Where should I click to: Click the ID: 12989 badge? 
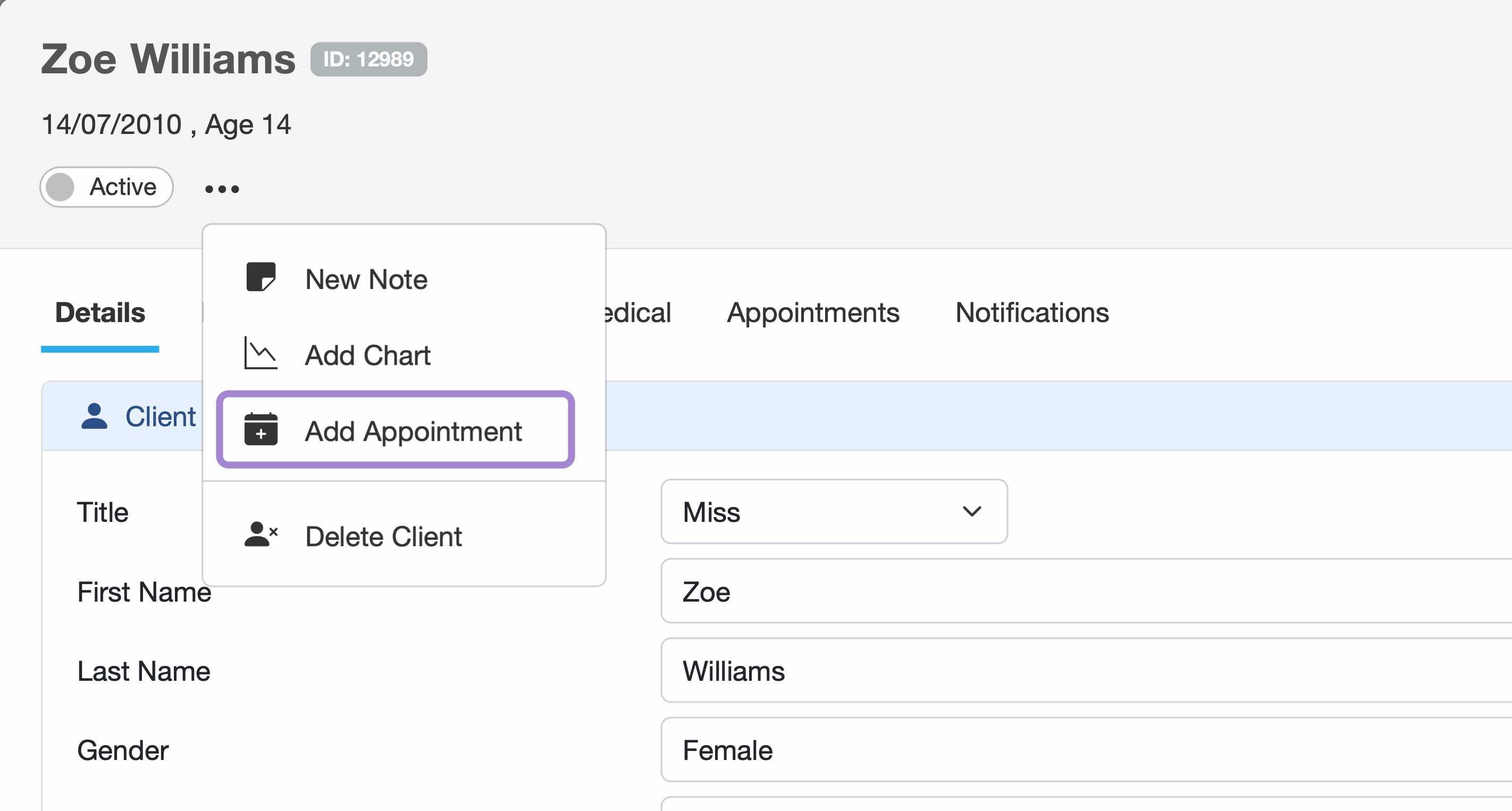click(368, 58)
